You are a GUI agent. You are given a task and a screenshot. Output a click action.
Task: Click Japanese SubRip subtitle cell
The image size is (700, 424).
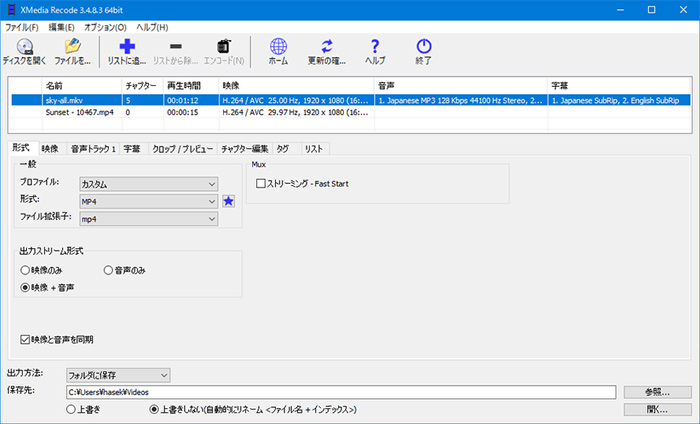click(x=619, y=100)
